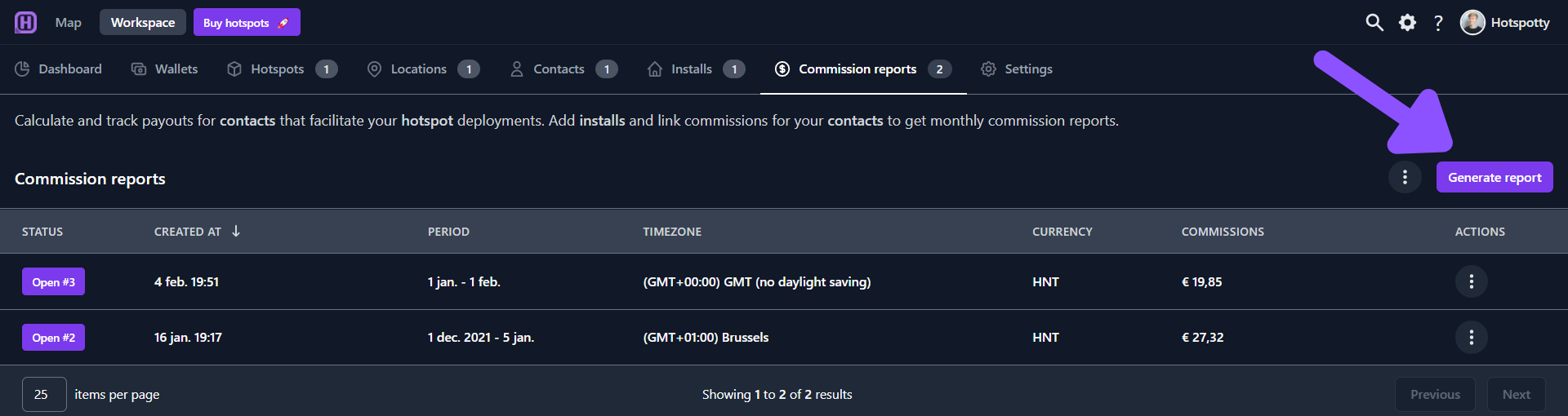Click the Generate report button

pyautogui.click(x=1494, y=177)
